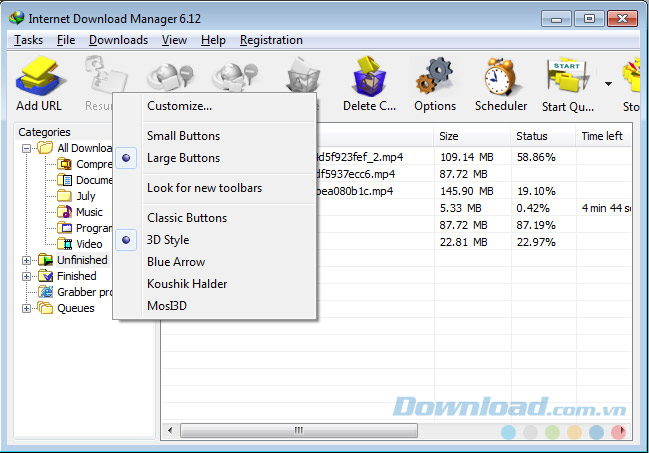
Task: Select the Compressed category folder icon
Action: [64, 164]
